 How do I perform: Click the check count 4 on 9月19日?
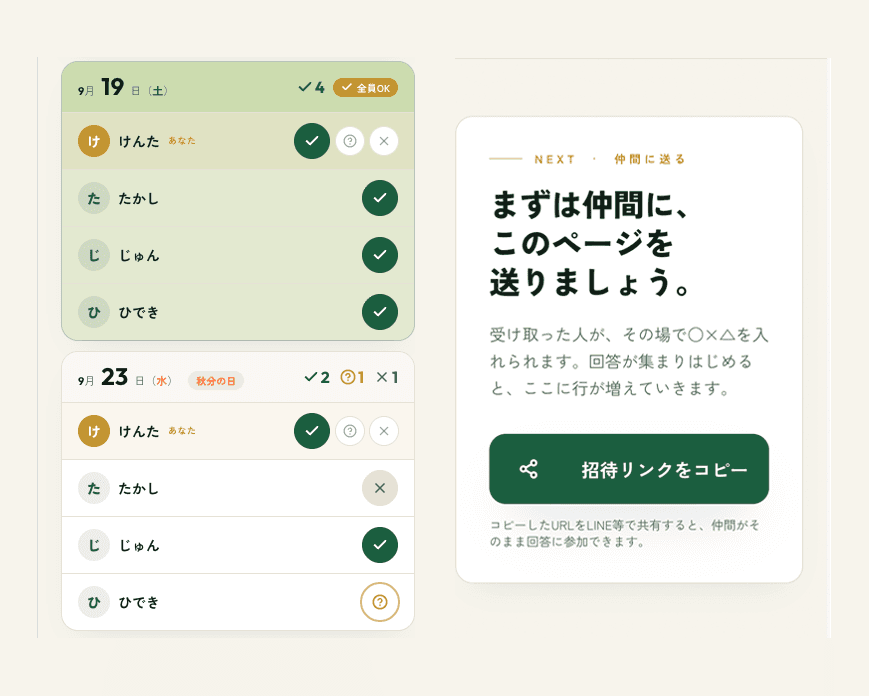(x=311, y=87)
